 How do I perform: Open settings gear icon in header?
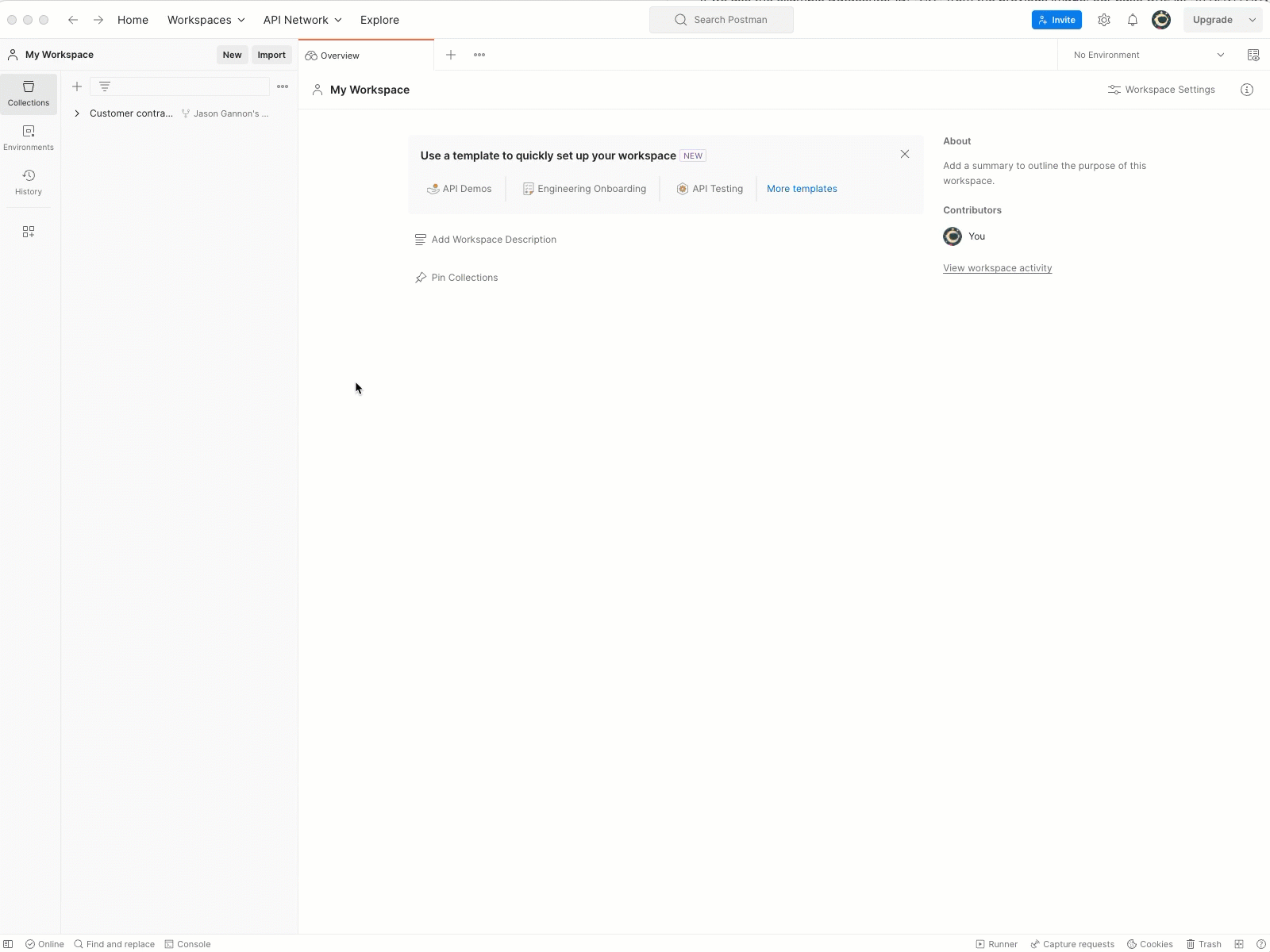1104,20
